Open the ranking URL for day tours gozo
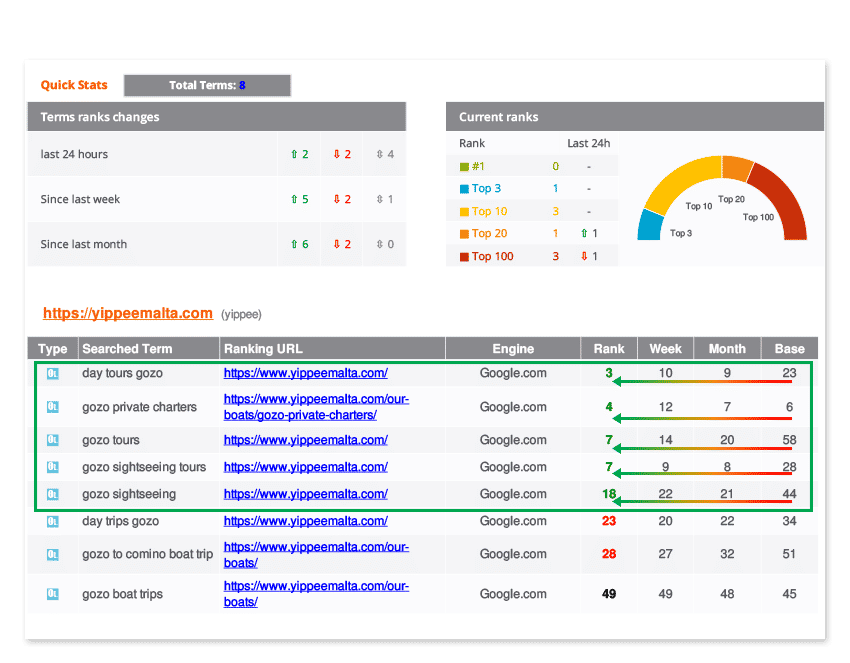 (306, 373)
